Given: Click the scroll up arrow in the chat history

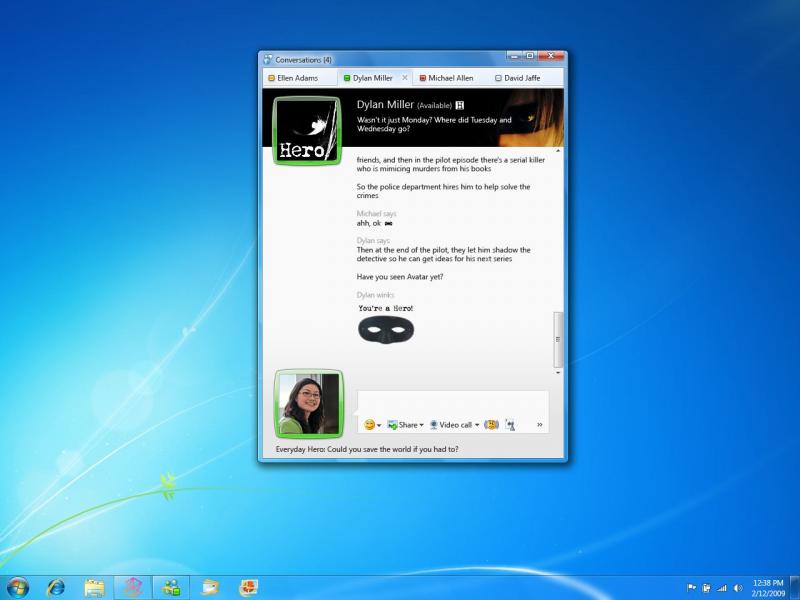Looking at the screenshot, I should pos(558,151).
